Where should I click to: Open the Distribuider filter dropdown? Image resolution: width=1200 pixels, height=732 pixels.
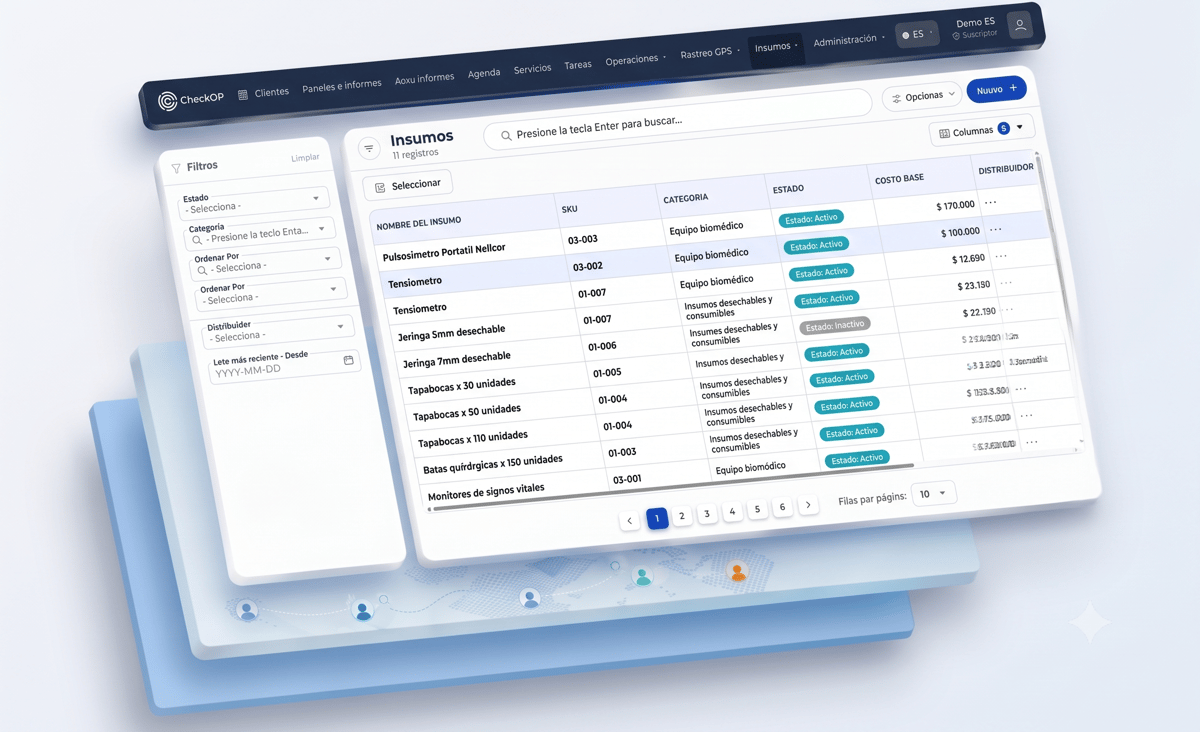pyautogui.click(x=277, y=331)
